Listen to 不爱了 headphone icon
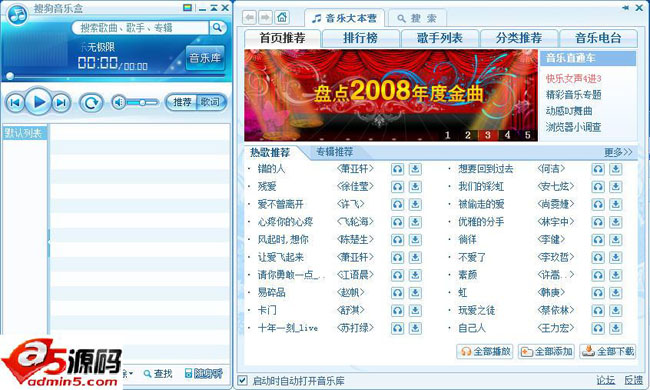This screenshot has height=390, width=650. point(598,257)
